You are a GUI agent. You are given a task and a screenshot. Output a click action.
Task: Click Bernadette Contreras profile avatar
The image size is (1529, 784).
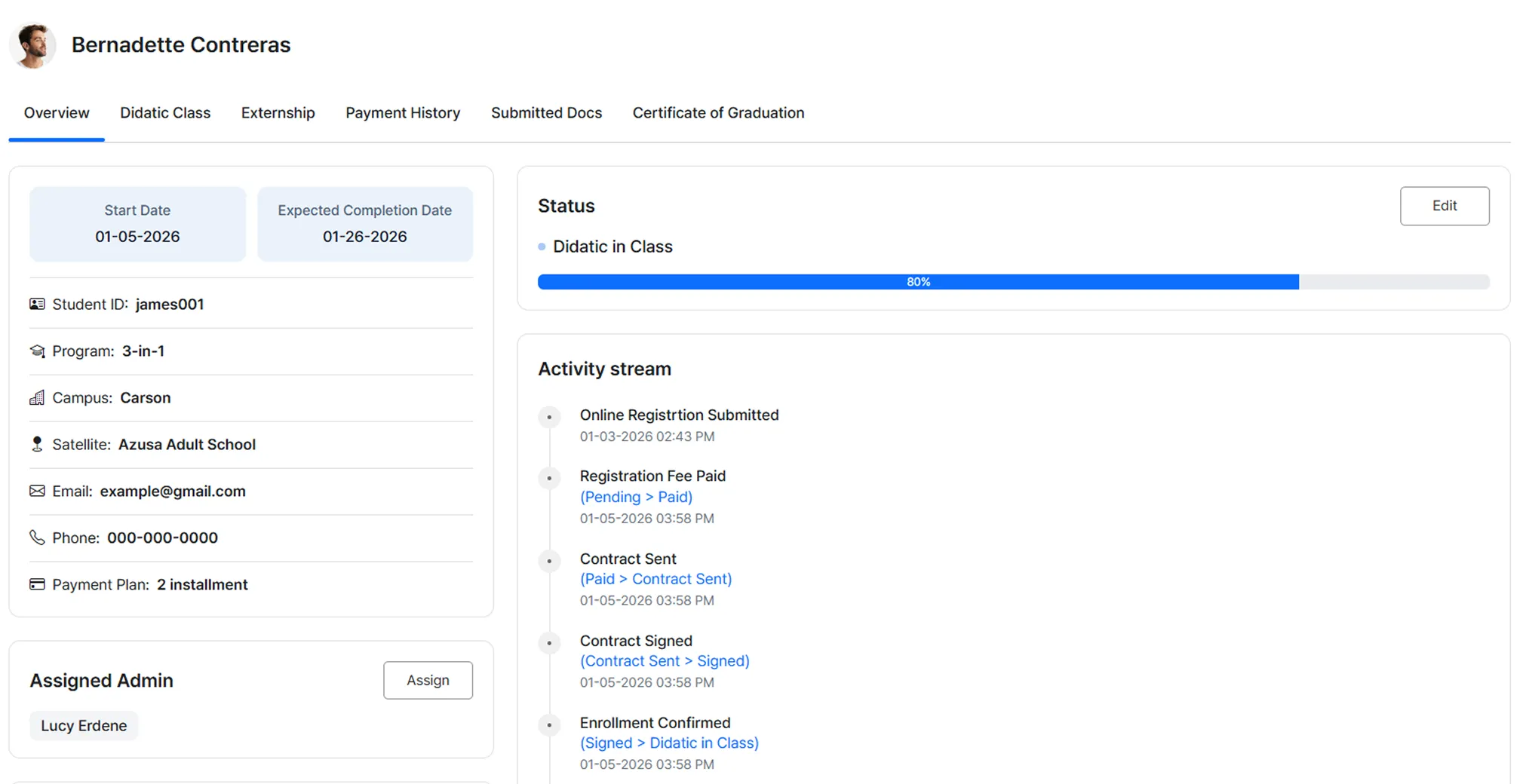(33, 45)
